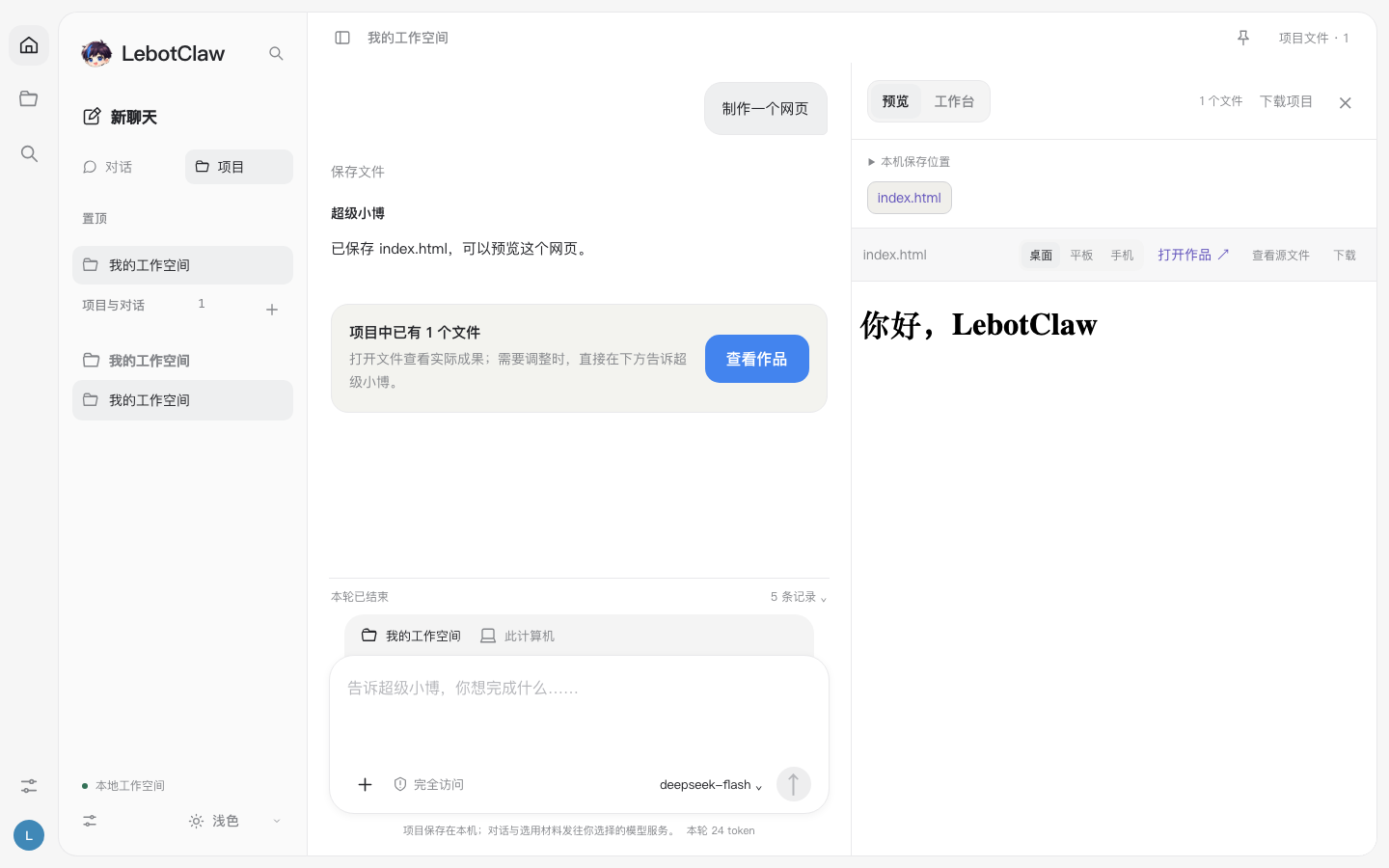The image size is (1389, 868).
Task: Click the 本轮 24 token counter
Action: pos(721,830)
